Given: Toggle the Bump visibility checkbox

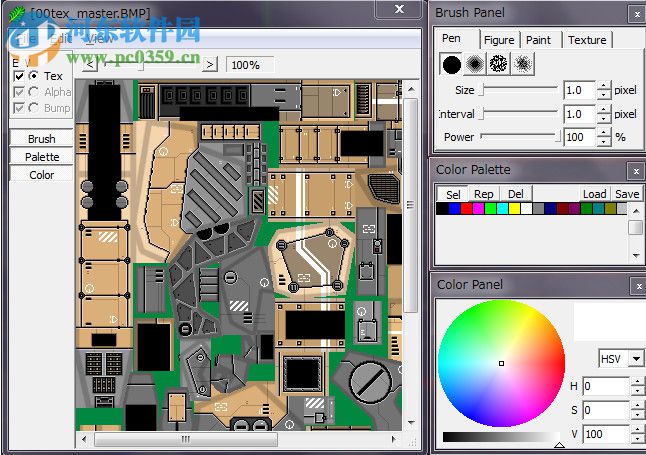Looking at the screenshot, I should pos(19,108).
